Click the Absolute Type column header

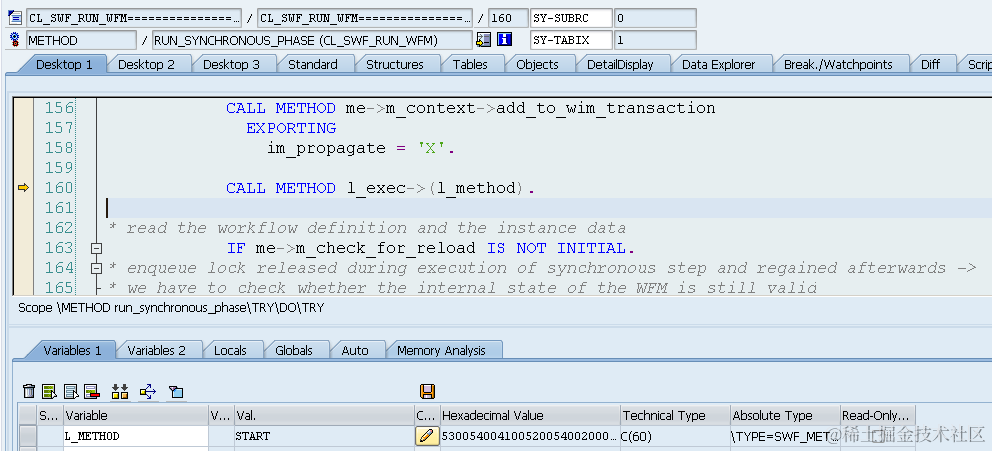[785, 416]
